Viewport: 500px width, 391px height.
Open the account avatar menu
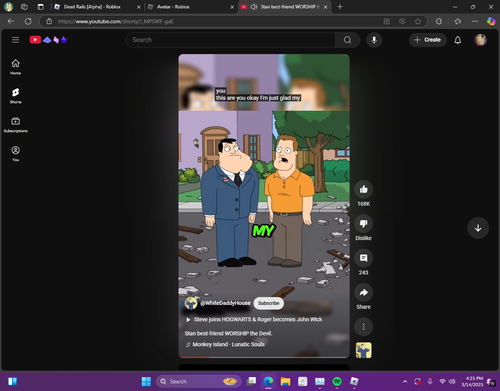click(480, 40)
